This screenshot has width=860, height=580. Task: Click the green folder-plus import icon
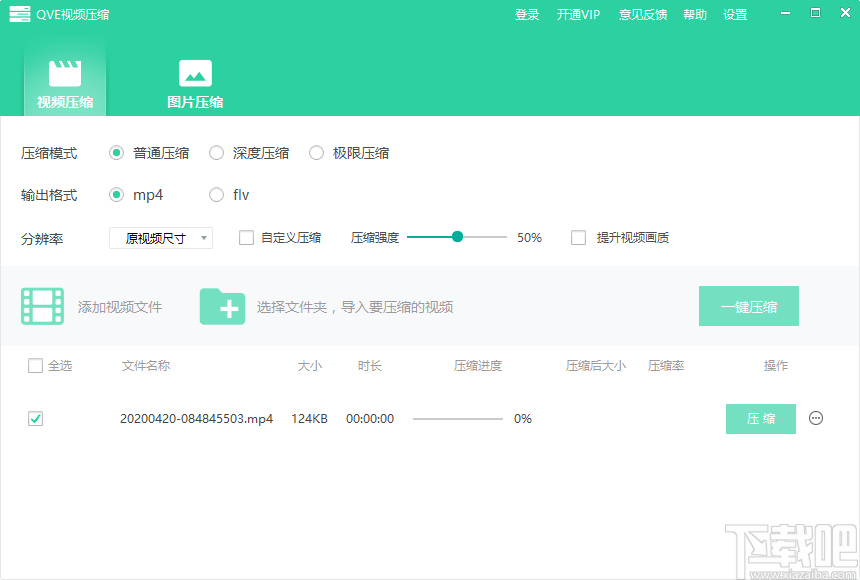(x=222, y=306)
